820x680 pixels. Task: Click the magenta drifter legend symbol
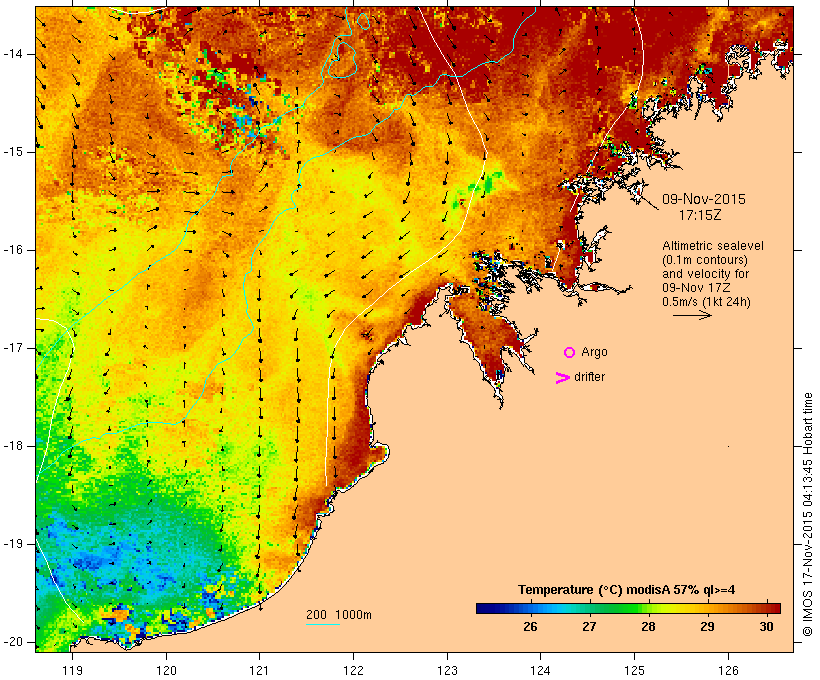[x=563, y=378]
